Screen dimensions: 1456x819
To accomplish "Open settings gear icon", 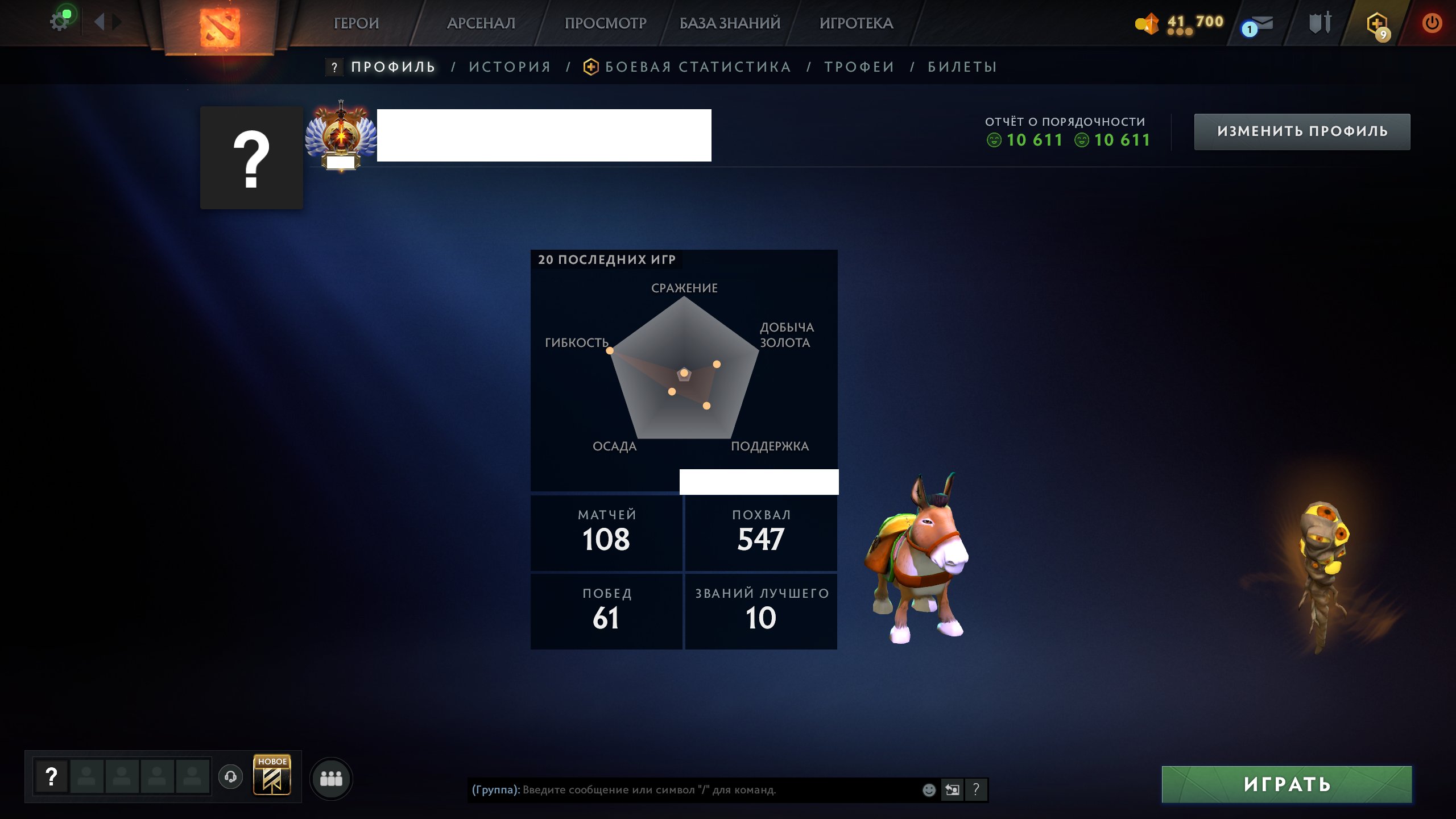I will [60, 22].
